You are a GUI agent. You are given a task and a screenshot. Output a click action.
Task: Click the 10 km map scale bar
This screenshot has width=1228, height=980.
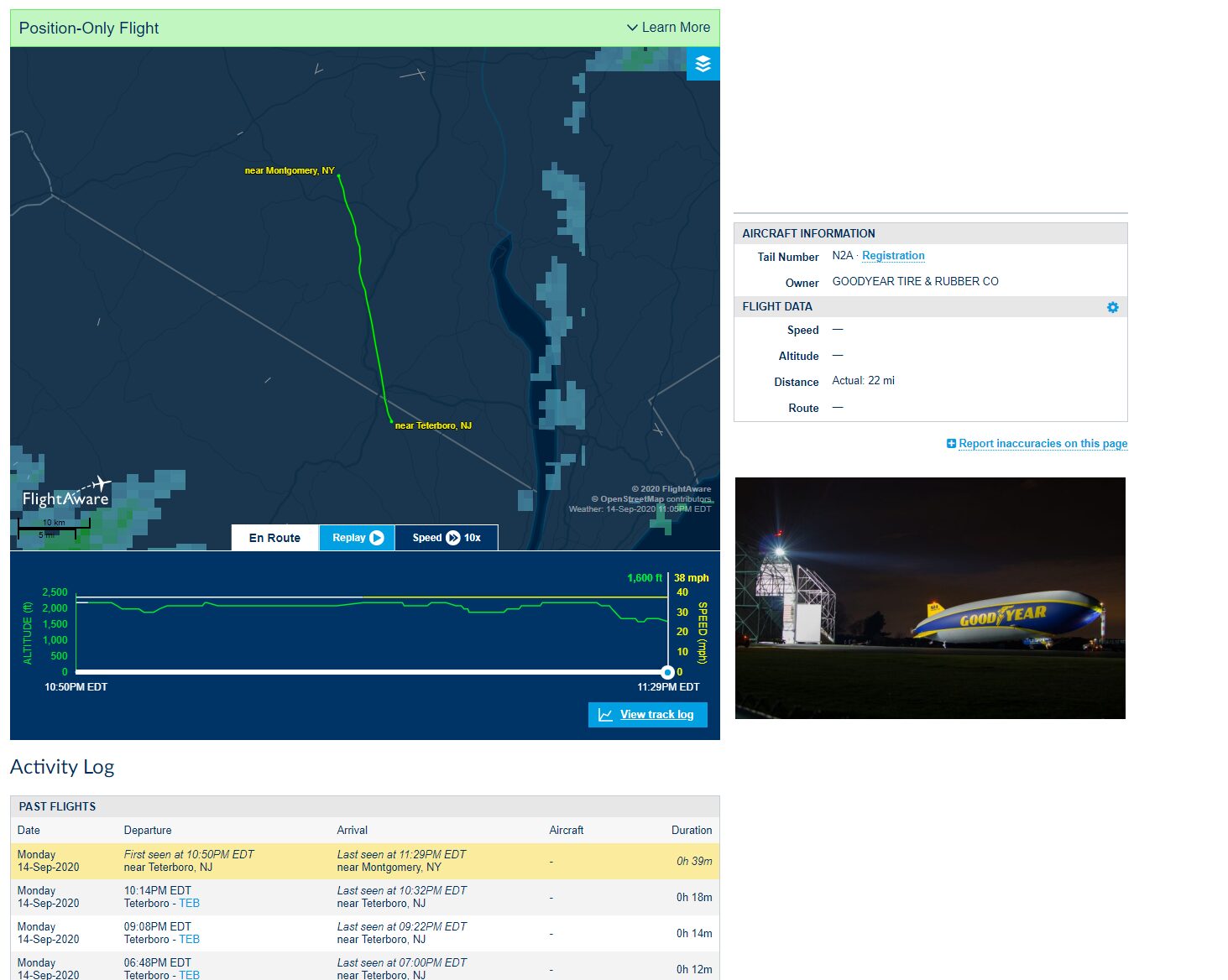point(54,525)
